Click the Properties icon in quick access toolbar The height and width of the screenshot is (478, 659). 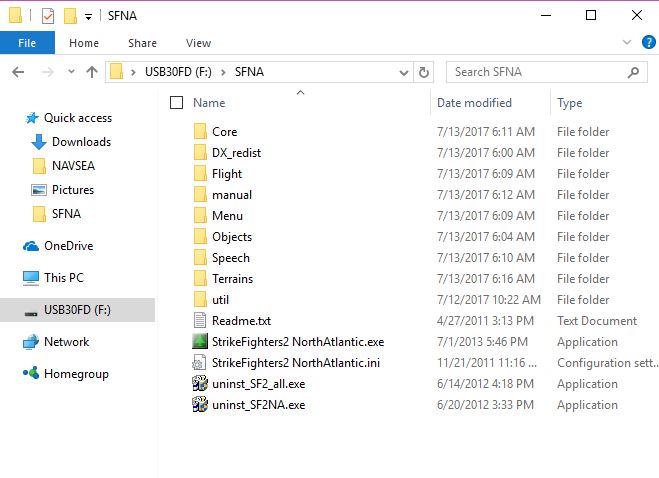pyautogui.click(x=48, y=16)
